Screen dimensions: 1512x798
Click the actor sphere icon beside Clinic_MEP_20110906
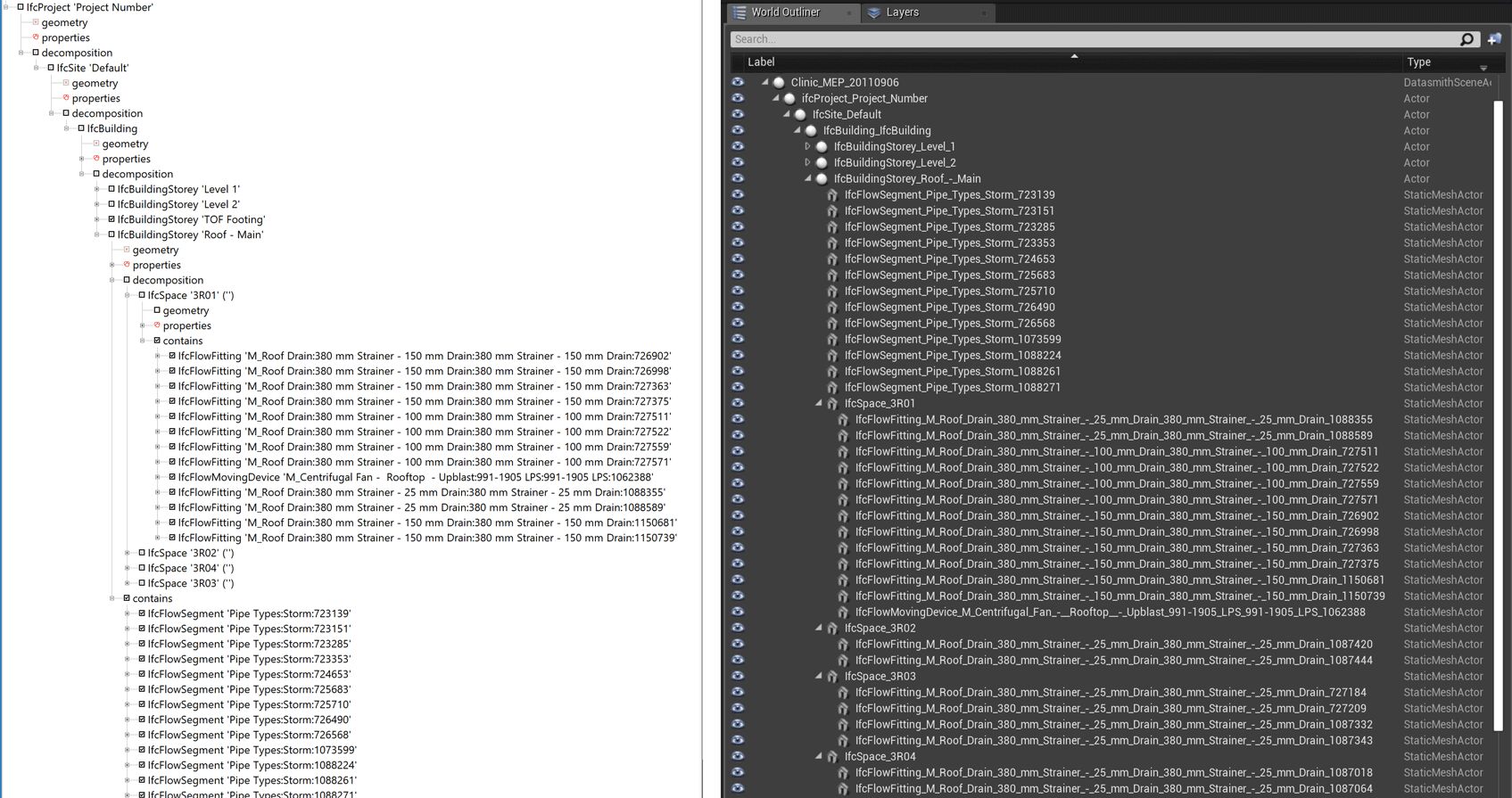click(x=779, y=82)
